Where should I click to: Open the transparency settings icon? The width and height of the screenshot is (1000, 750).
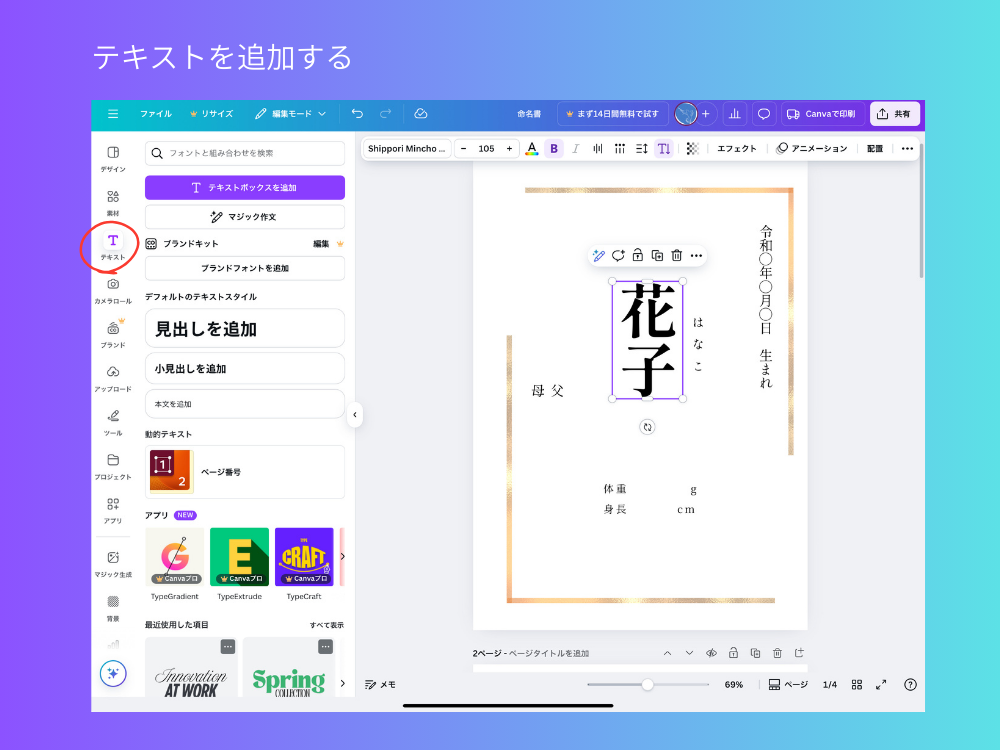pyautogui.click(x=690, y=148)
